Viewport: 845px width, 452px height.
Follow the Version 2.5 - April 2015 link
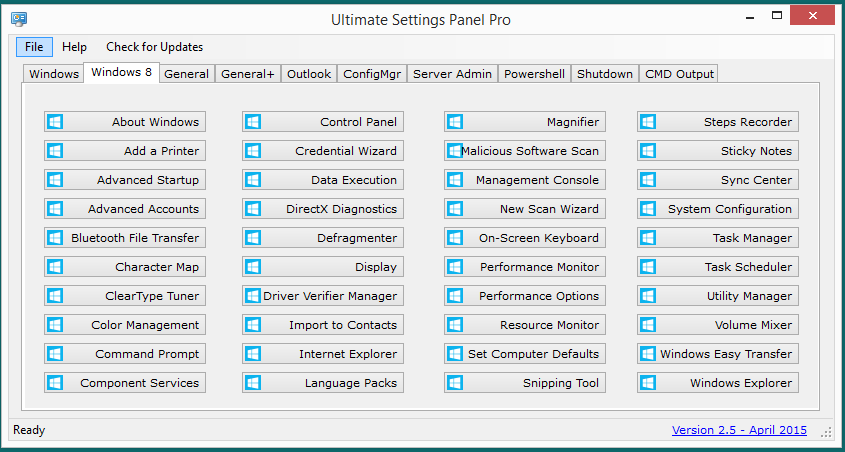(x=739, y=430)
